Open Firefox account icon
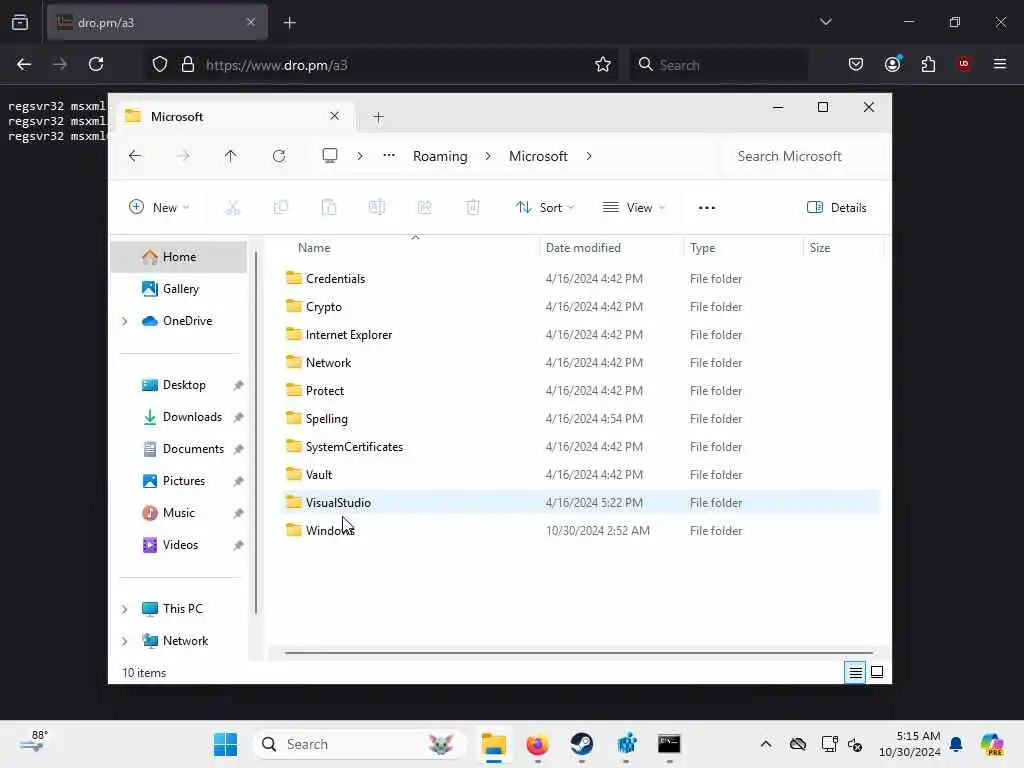1024x768 pixels. (893, 64)
